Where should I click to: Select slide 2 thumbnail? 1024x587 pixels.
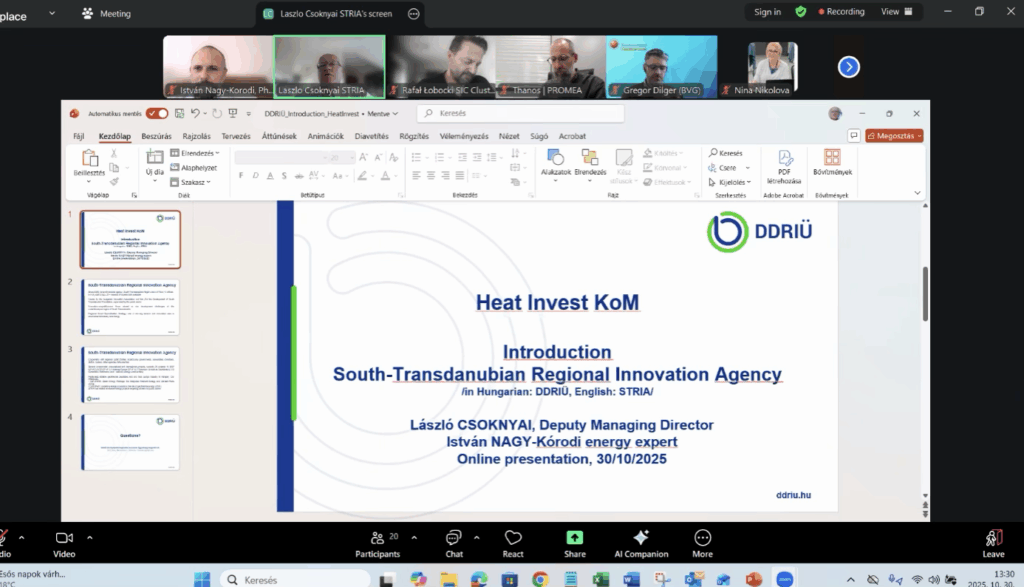pos(130,309)
